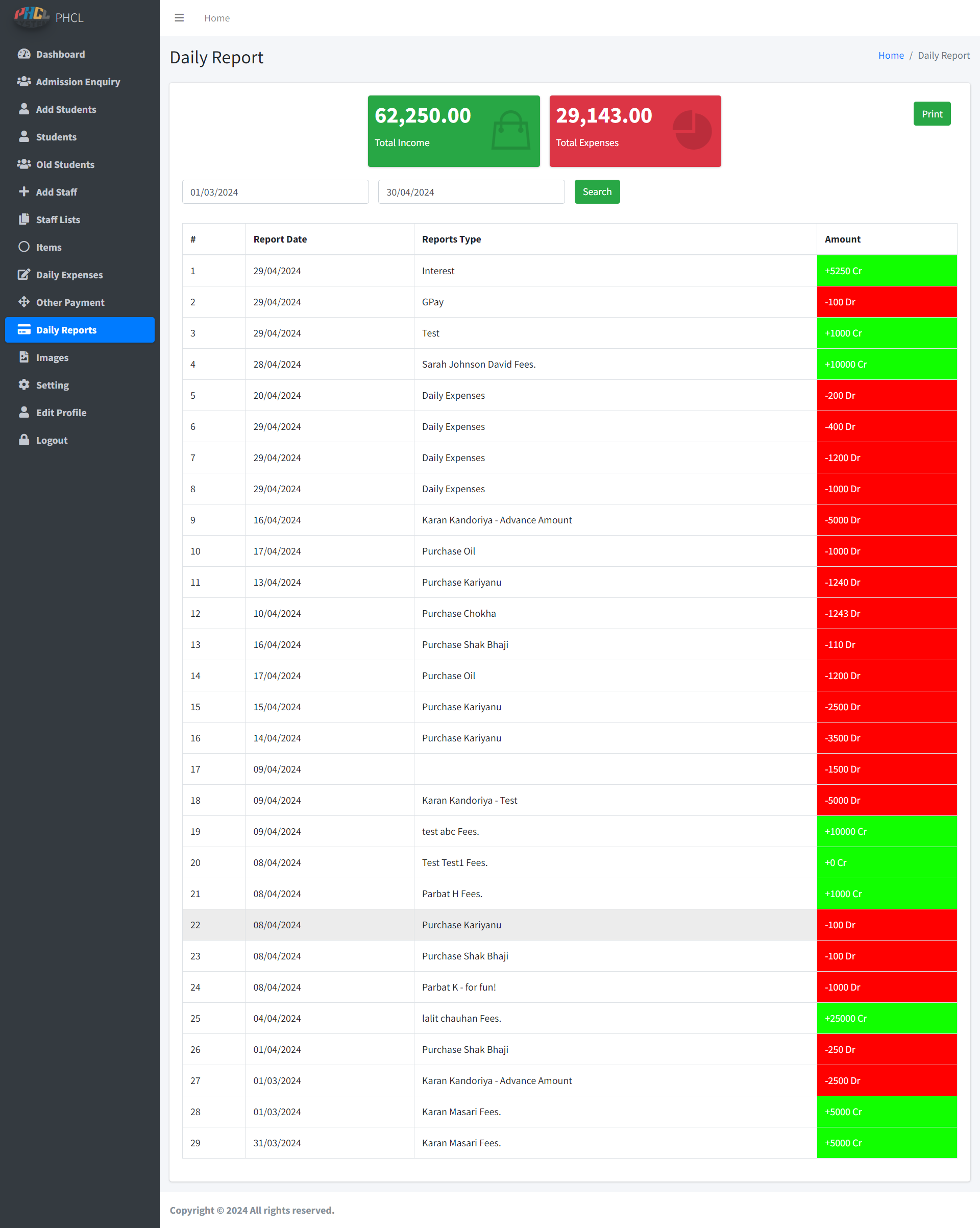Toggle the hamburger sidebar menu icon
The image size is (980, 1228).
click(179, 18)
